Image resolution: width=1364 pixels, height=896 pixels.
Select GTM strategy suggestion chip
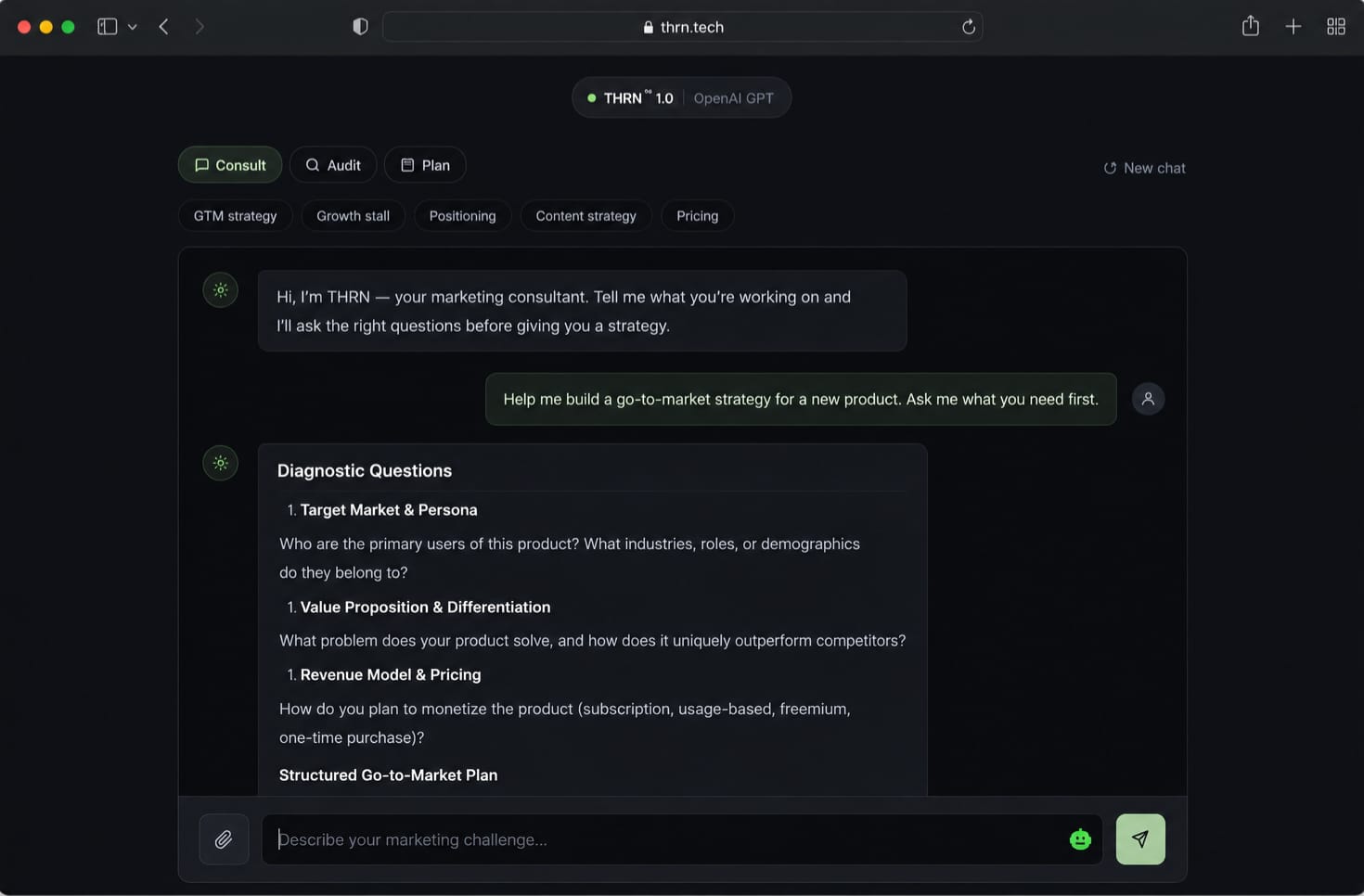pyautogui.click(x=236, y=216)
